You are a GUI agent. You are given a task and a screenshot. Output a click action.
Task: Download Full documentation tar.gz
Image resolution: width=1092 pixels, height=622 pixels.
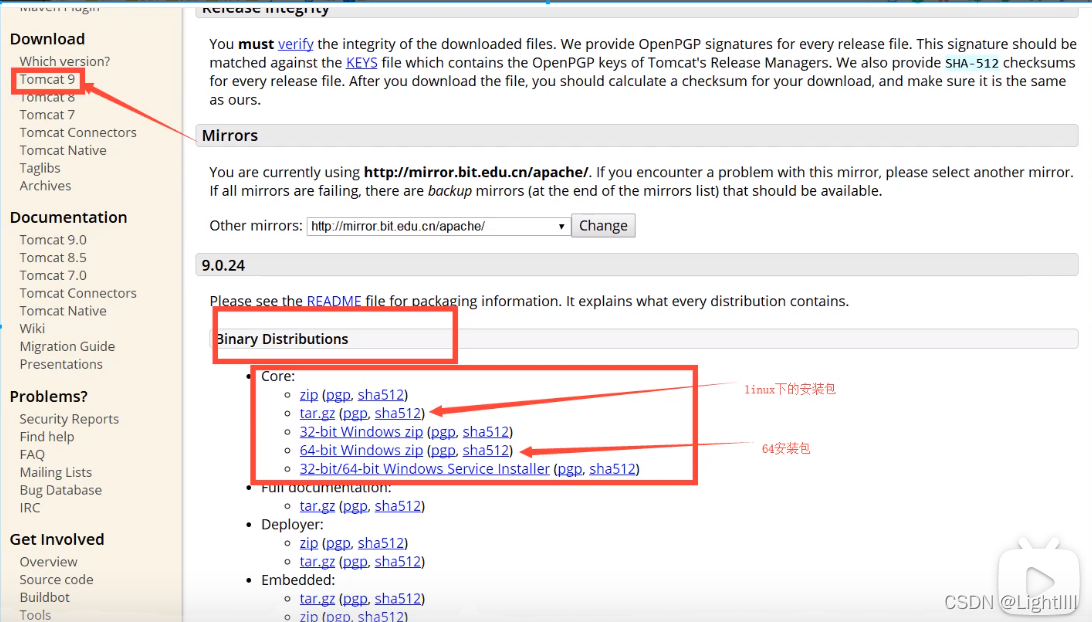pos(317,506)
